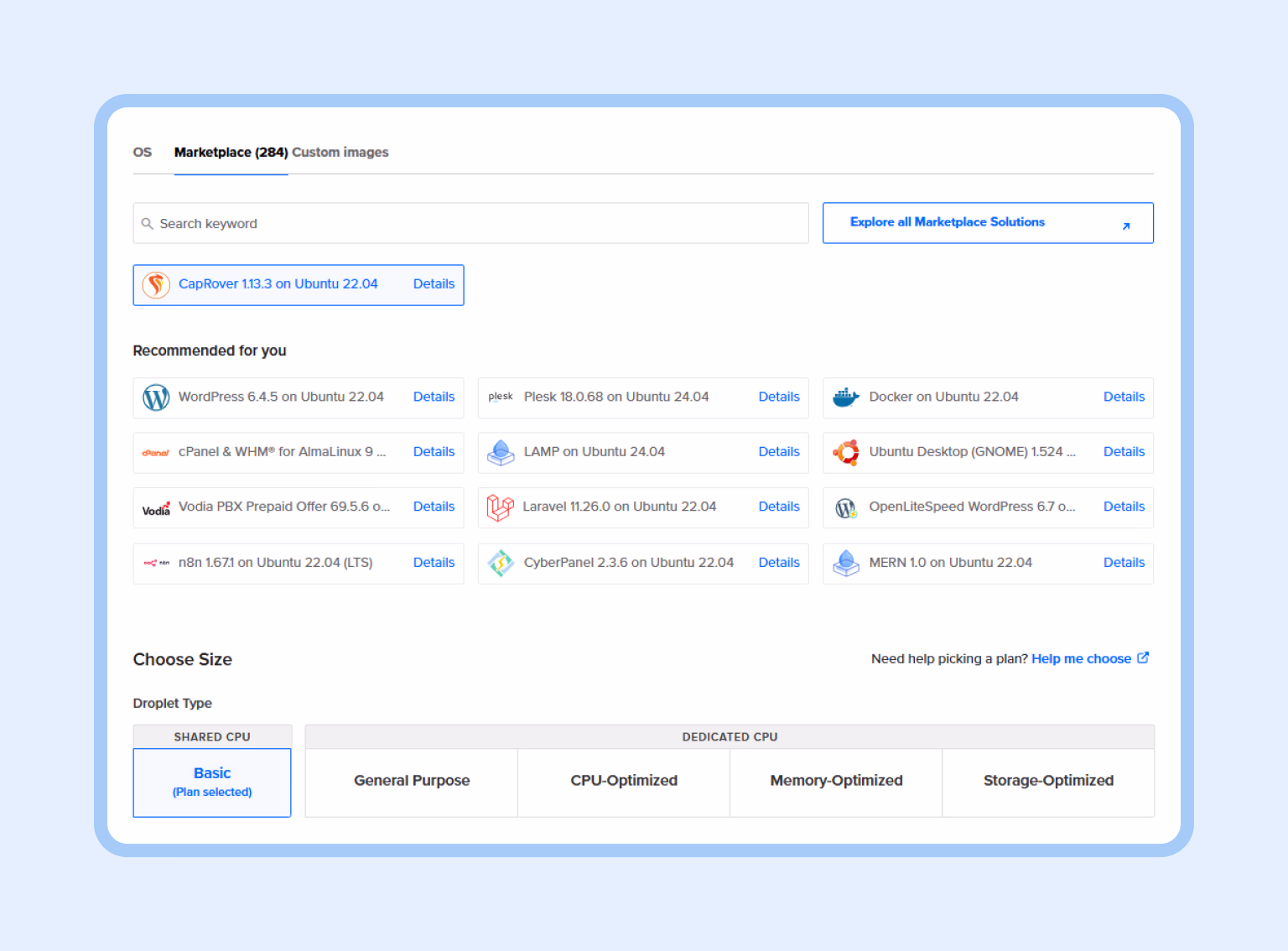The image size is (1288, 951).
Task: Select Plesk 18.0.68 on Ubuntu 24.04
Action: point(643,398)
